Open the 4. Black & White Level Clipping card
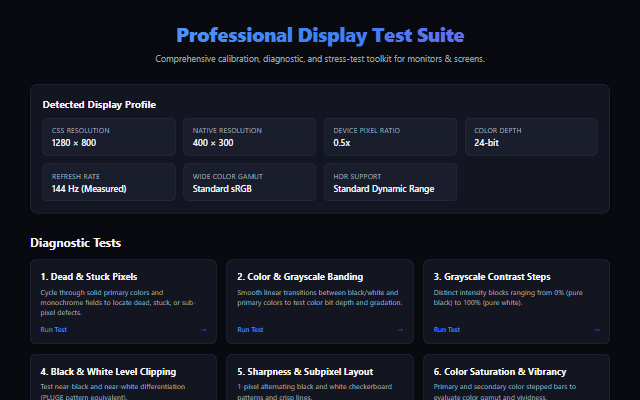Screen dimensions: 640x400 click(123, 377)
